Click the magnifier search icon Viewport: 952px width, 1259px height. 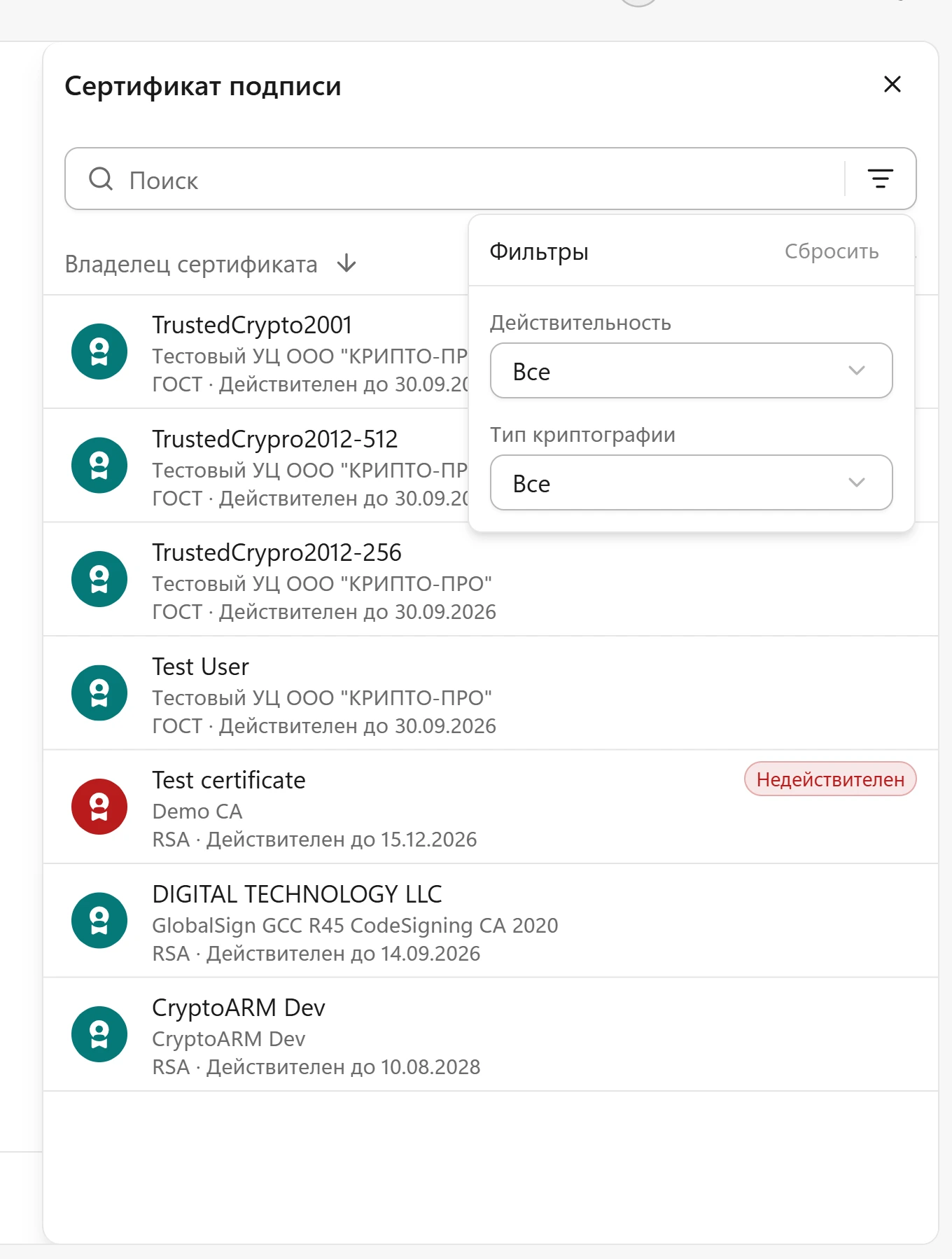click(x=101, y=179)
